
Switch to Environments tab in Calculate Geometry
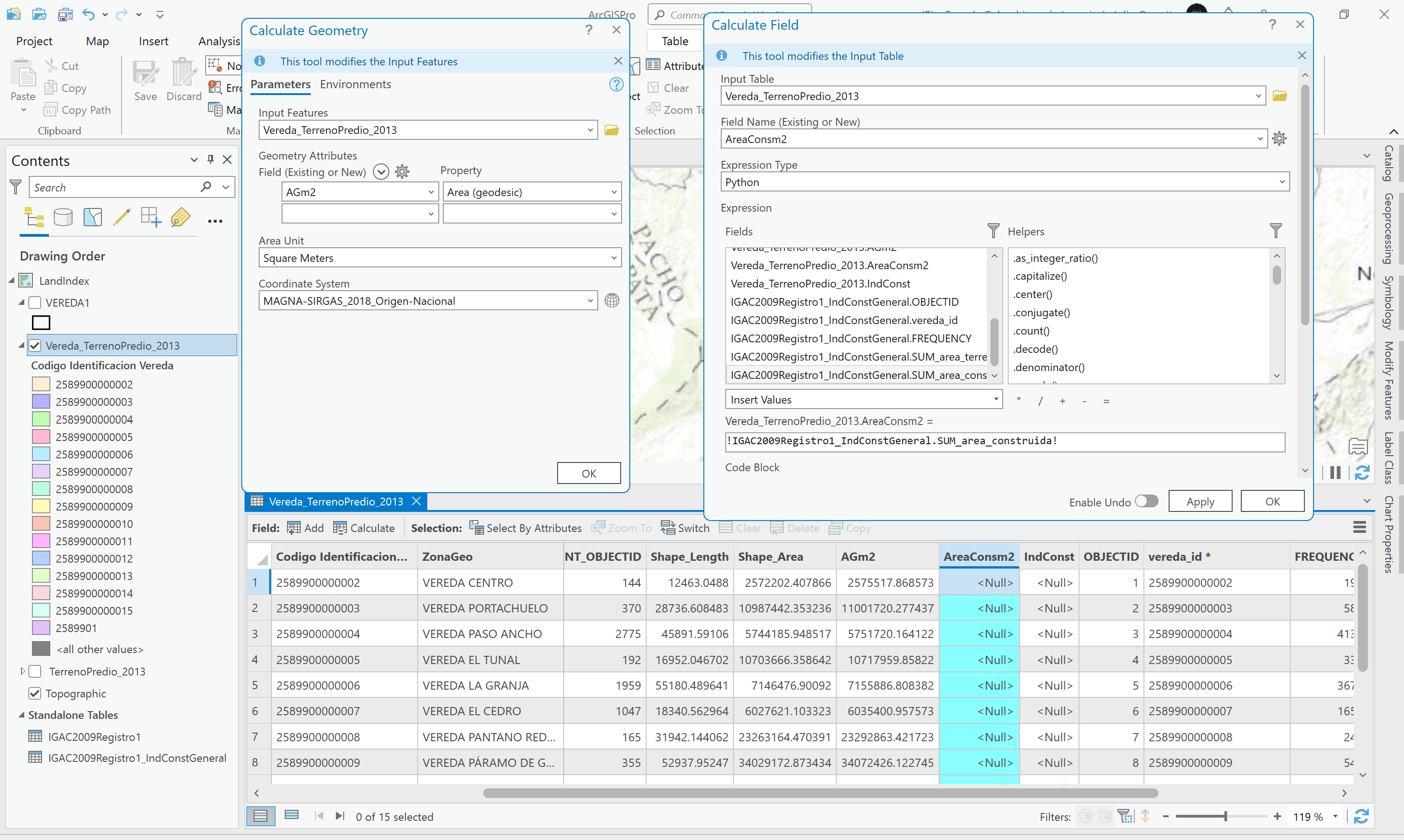[x=356, y=84]
